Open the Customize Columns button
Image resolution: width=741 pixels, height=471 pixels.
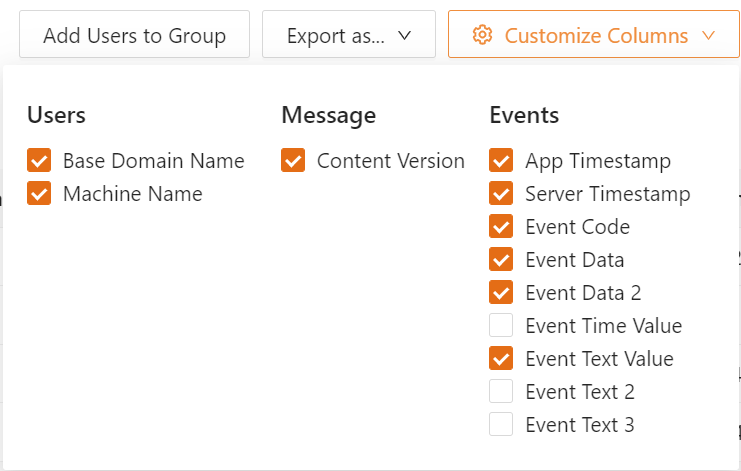coord(594,34)
